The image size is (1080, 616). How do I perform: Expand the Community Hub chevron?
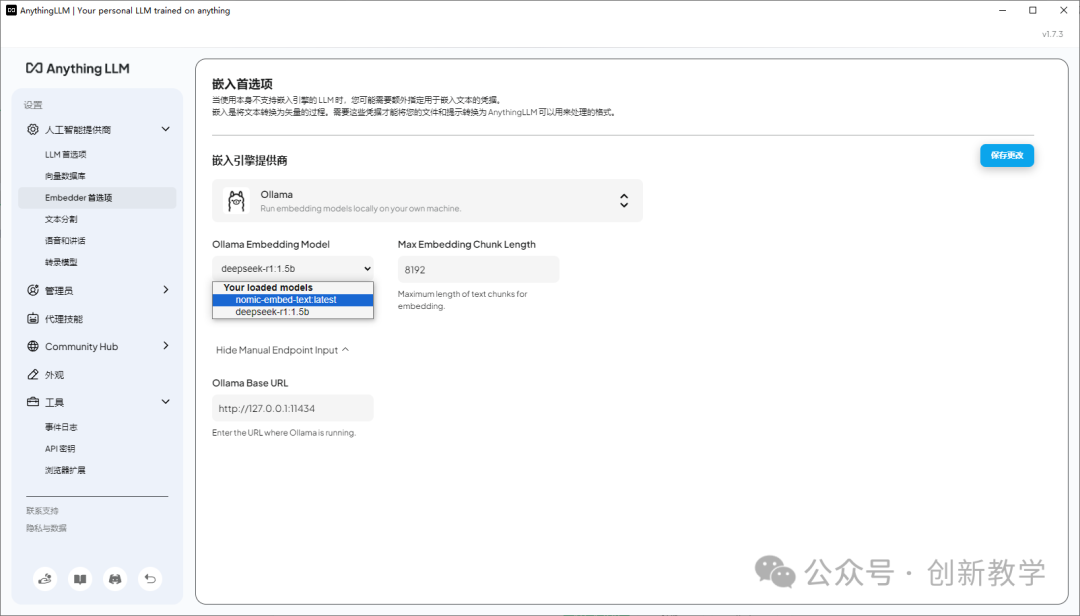pos(165,346)
